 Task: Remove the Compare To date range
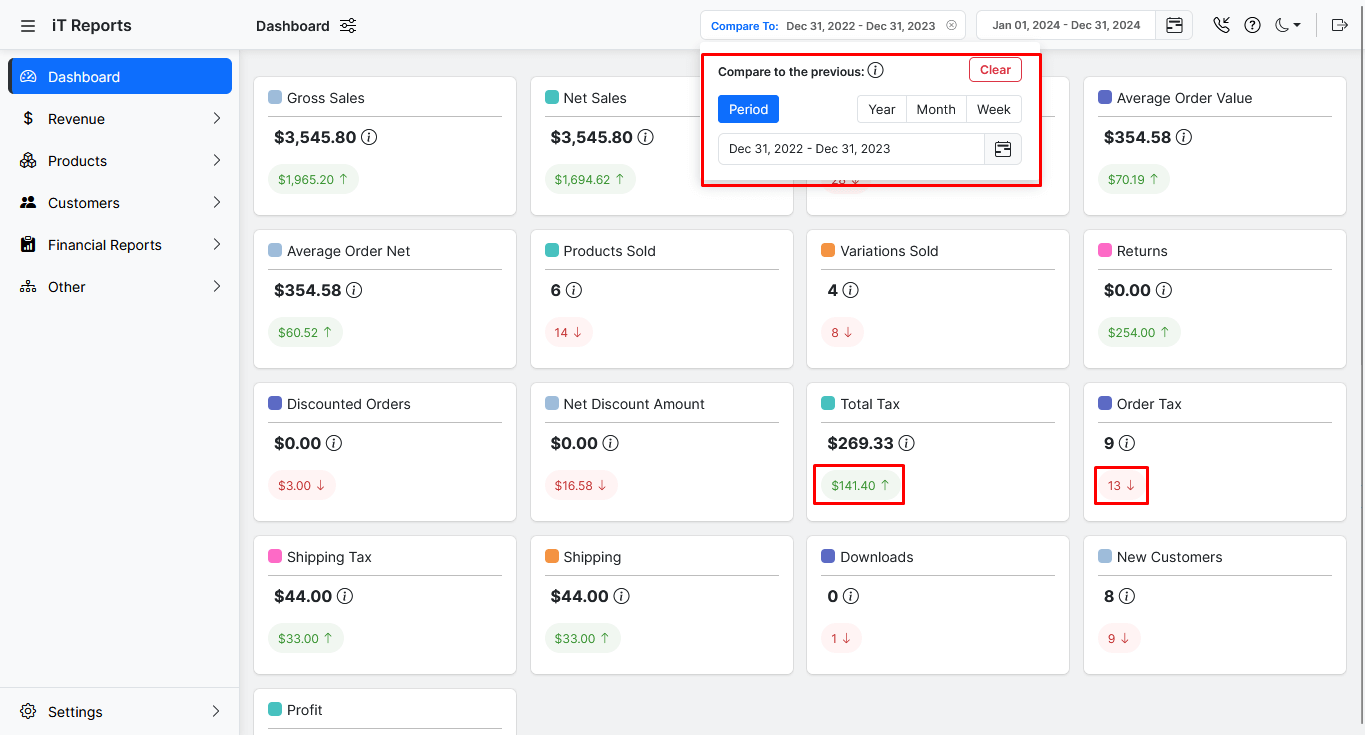(x=951, y=25)
